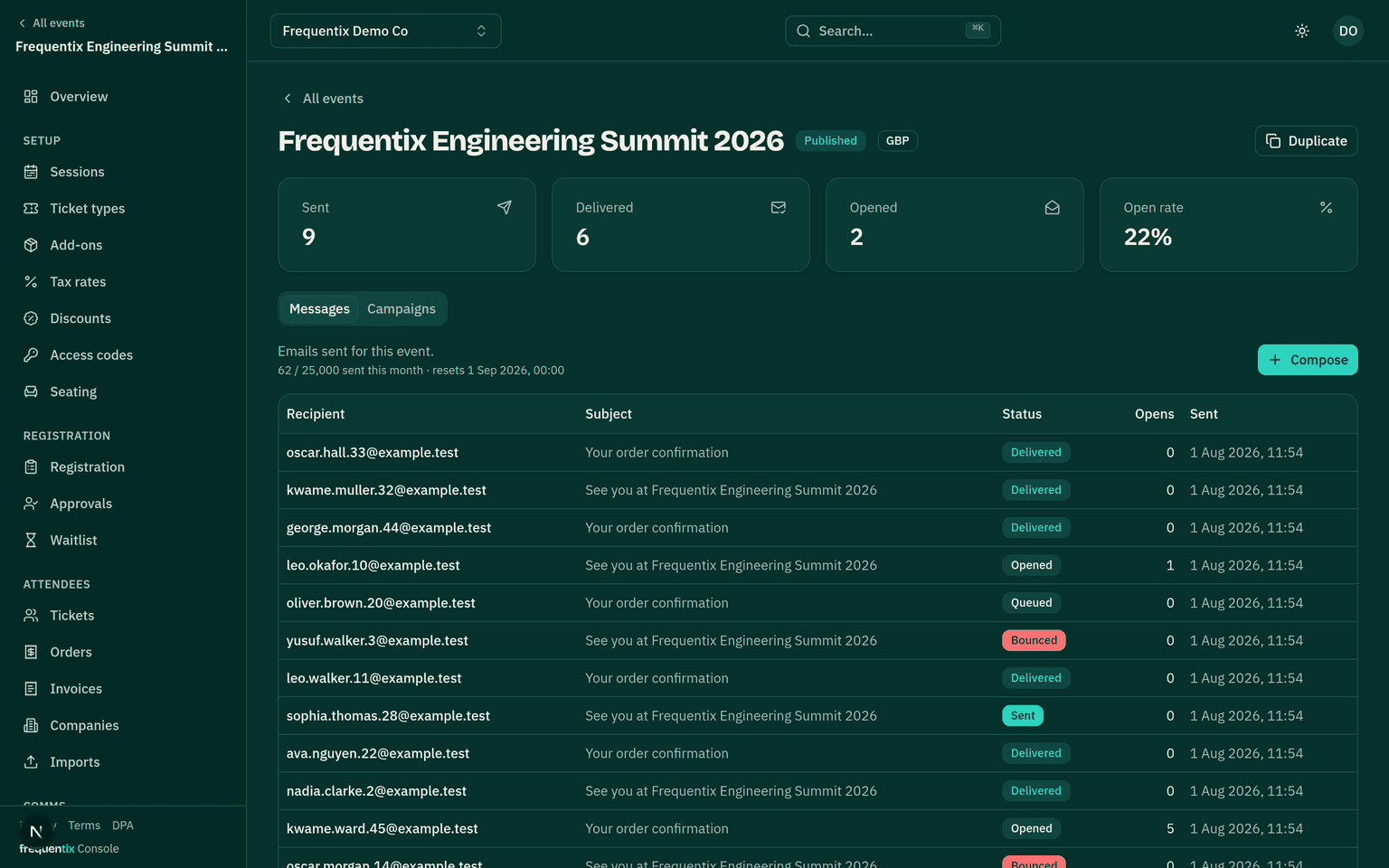The width and height of the screenshot is (1389, 868).
Task: Click the Ticket types ticket icon
Action: coord(31,208)
